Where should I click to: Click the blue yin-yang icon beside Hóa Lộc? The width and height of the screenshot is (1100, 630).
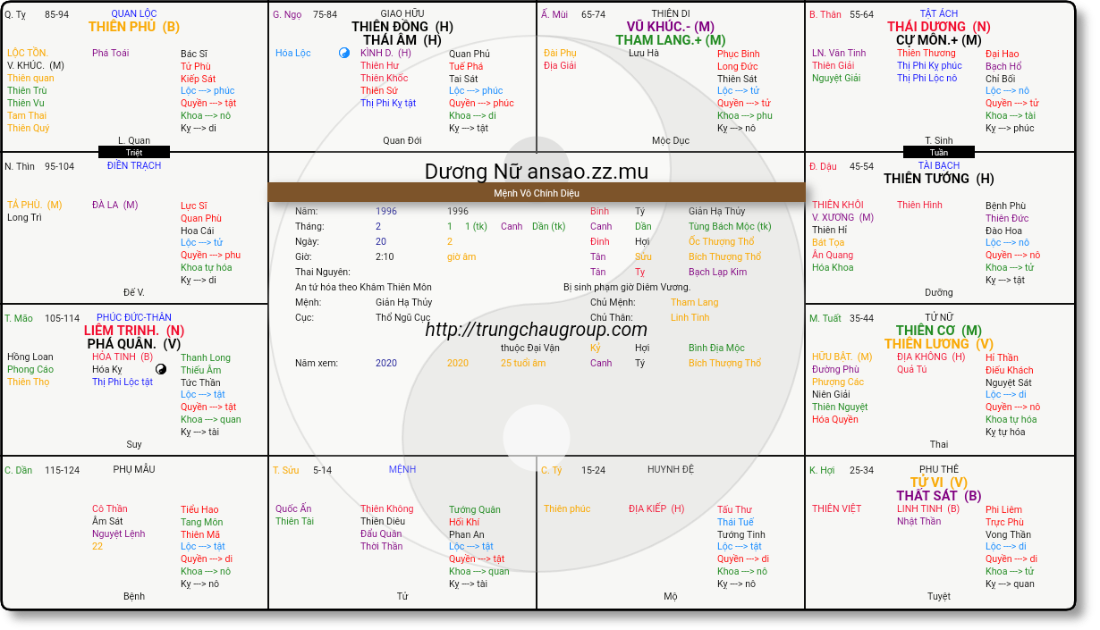pos(344,53)
